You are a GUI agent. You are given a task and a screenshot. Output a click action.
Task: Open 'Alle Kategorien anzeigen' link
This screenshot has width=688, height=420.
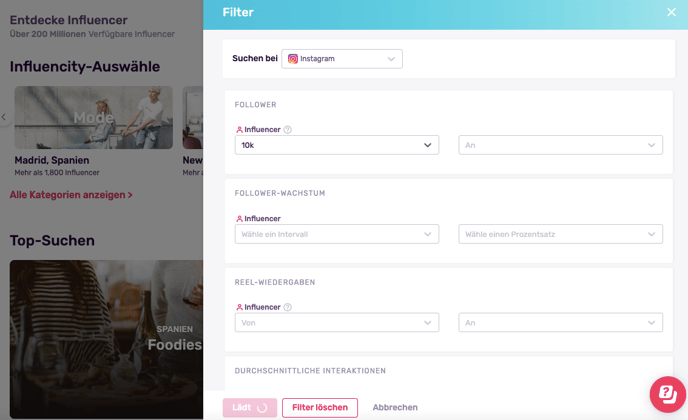pyautogui.click(x=71, y=195)
